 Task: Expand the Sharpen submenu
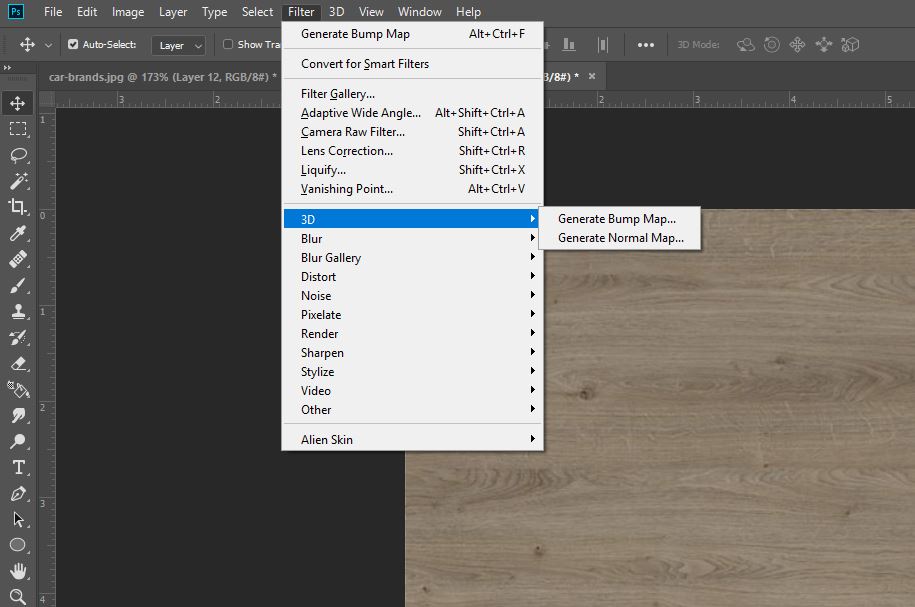[x=413, y=353]
